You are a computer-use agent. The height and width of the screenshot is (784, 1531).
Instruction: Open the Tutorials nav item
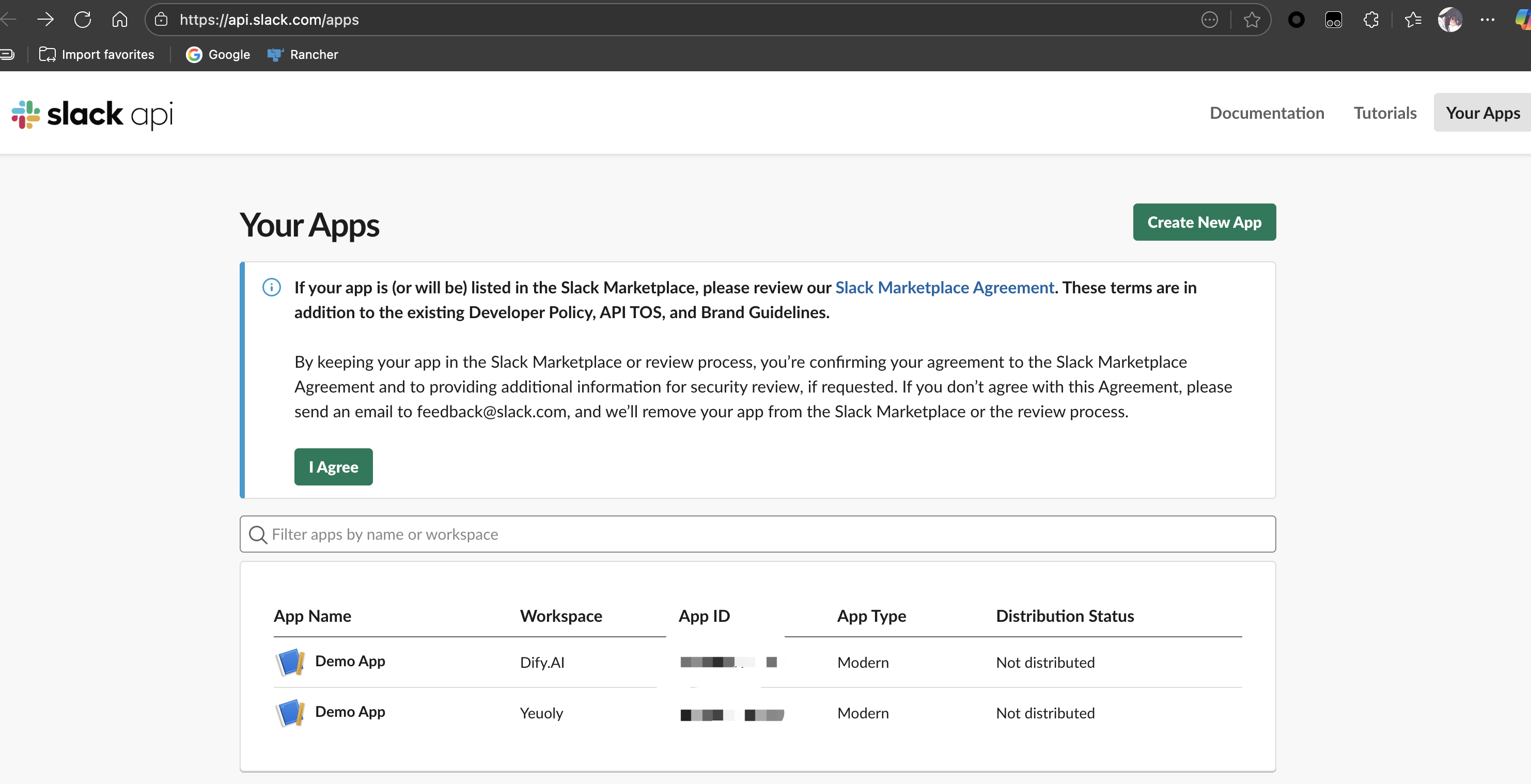(1385, 113)
